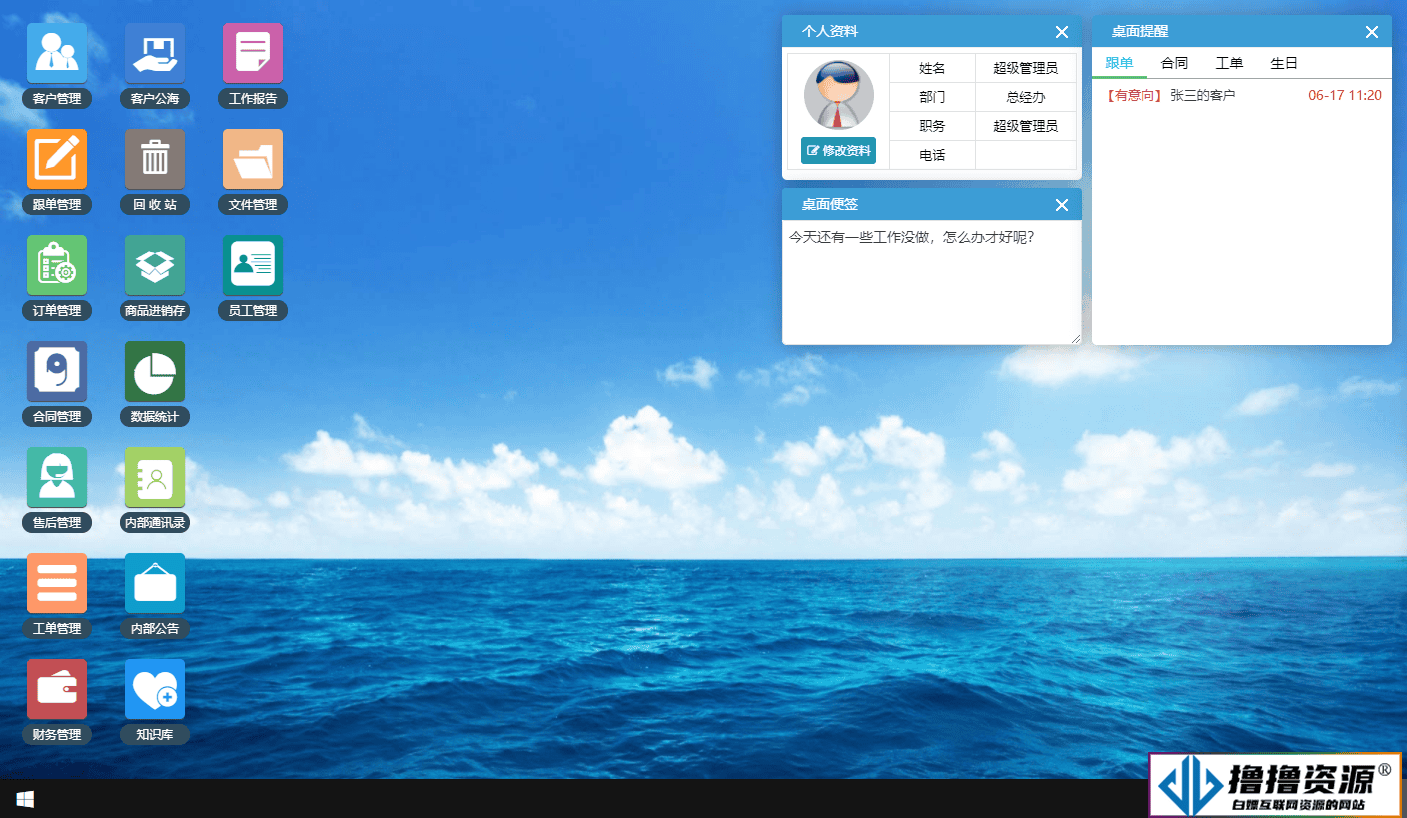This screenshot has width=1407, height=818.
Task: Close the 桌面便签 panel
Action: (x=1062, y=205)
